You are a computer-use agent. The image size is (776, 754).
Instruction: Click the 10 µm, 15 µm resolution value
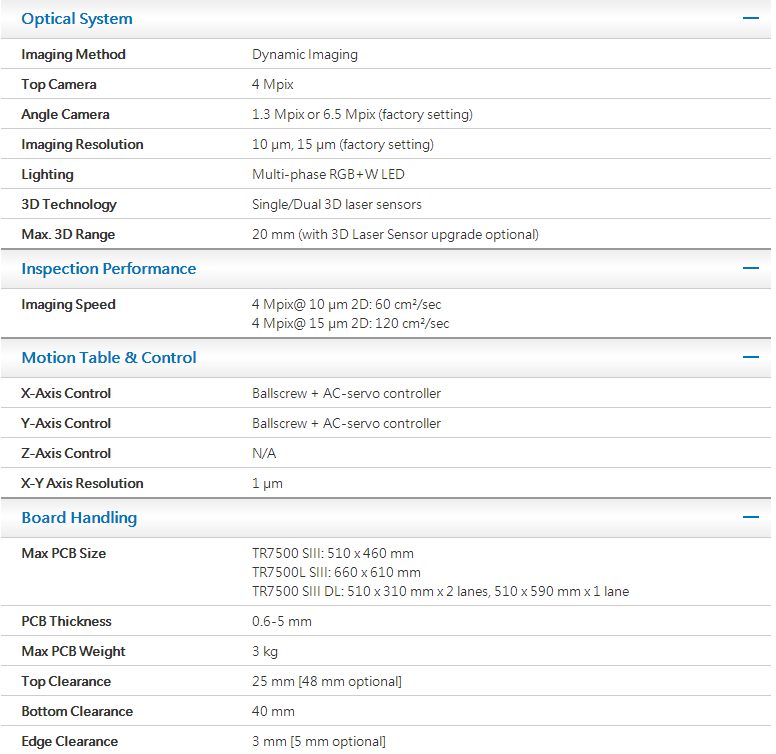tap(343, 144)
